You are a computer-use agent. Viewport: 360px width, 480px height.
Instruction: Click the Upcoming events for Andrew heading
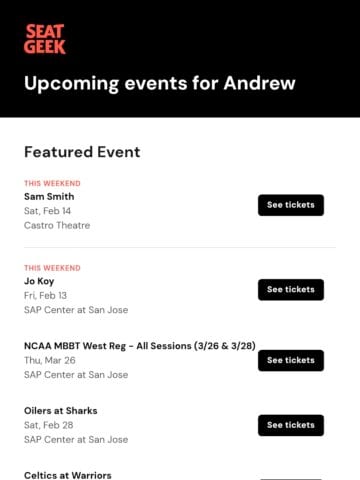coord(160,83)
